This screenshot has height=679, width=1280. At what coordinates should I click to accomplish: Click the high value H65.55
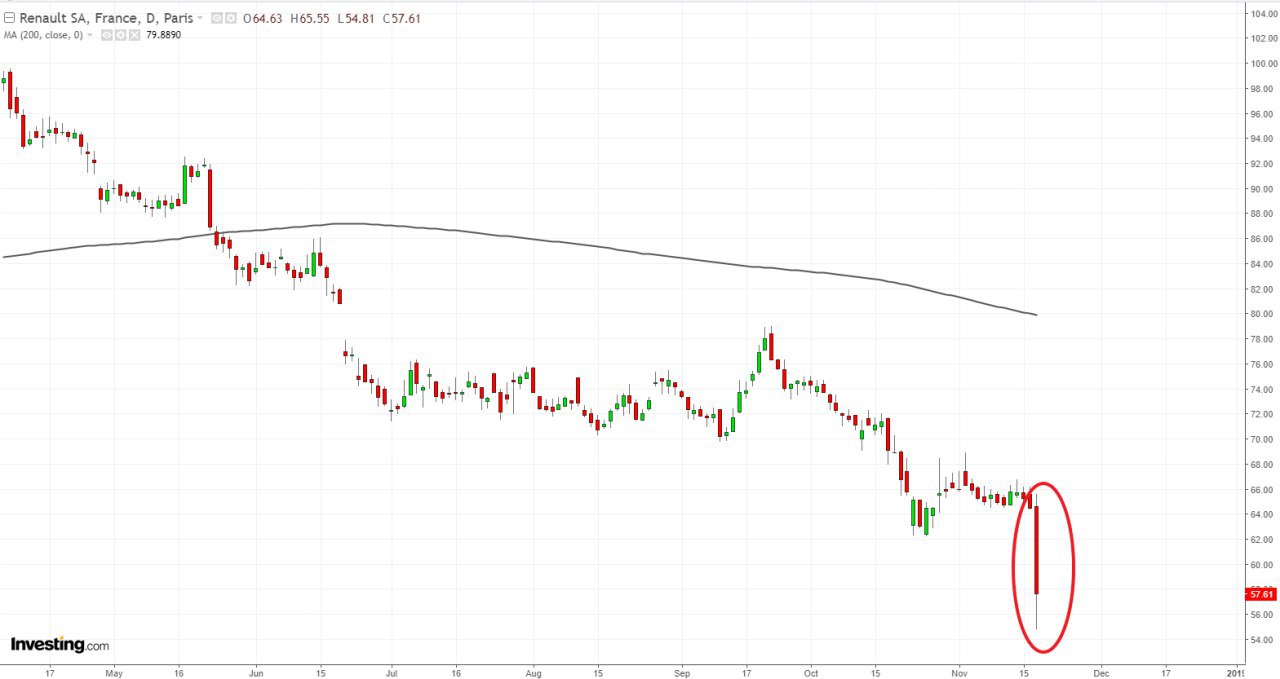(310, 18)
